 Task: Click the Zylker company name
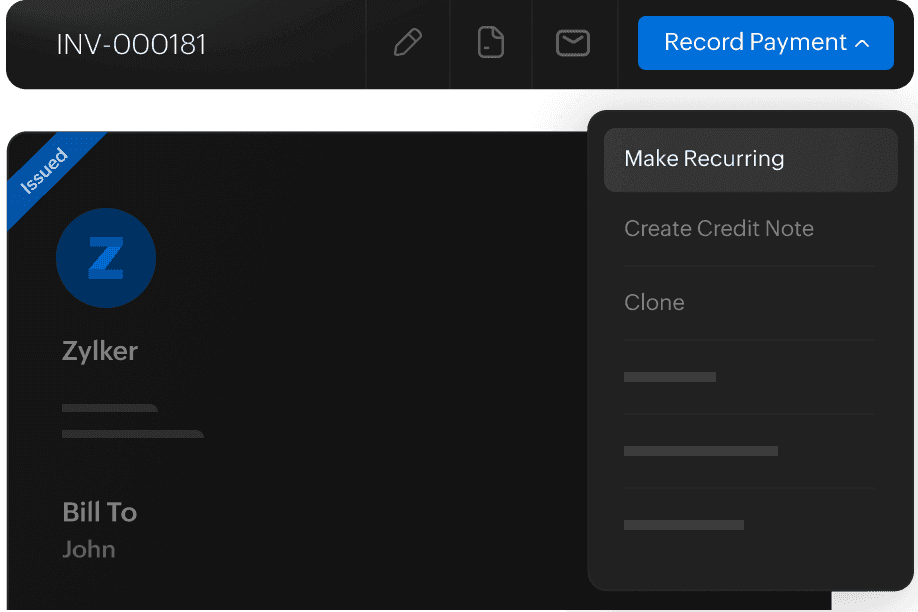pyautogui.click(x=100, y=351)
